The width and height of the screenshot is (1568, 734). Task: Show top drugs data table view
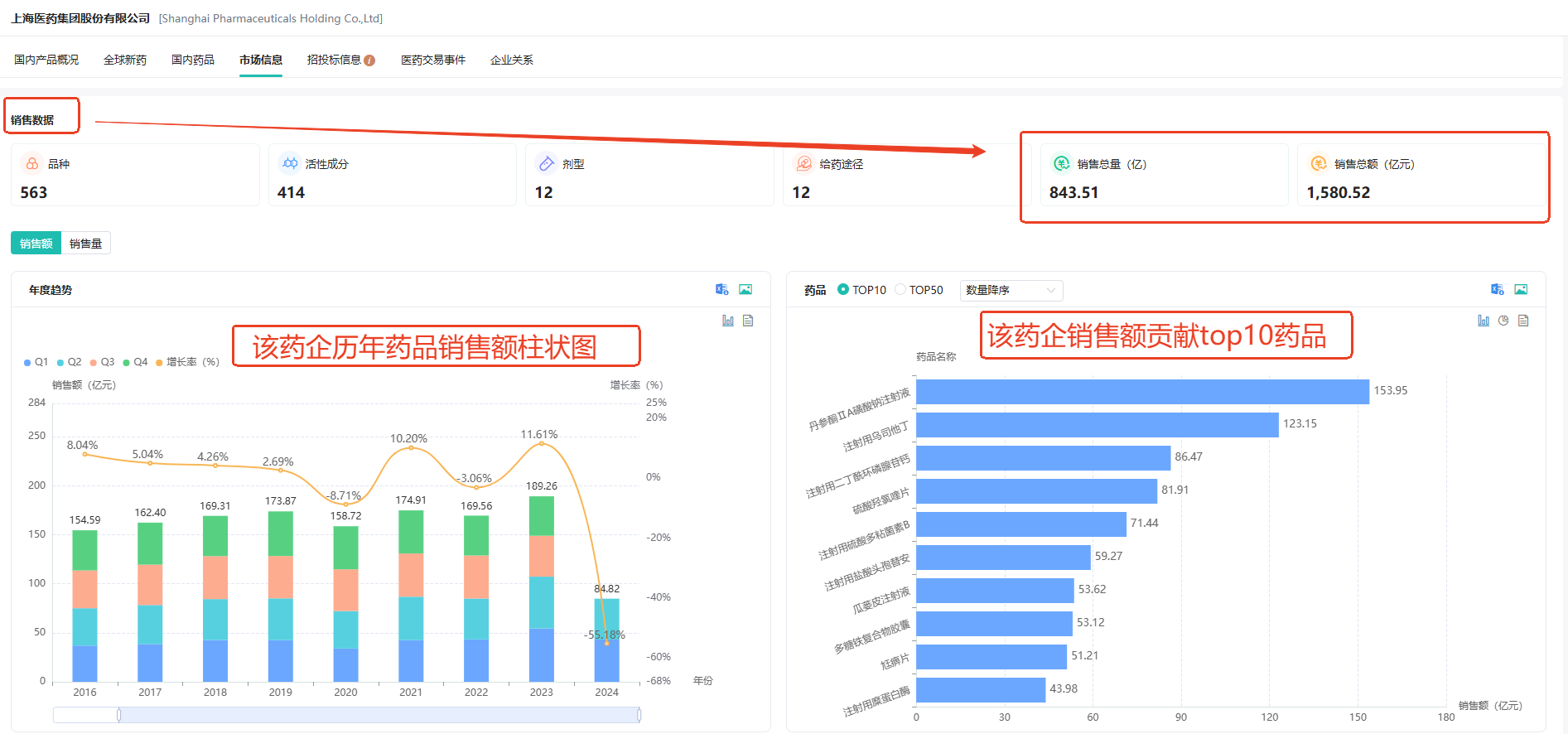tap(1523, 321)
